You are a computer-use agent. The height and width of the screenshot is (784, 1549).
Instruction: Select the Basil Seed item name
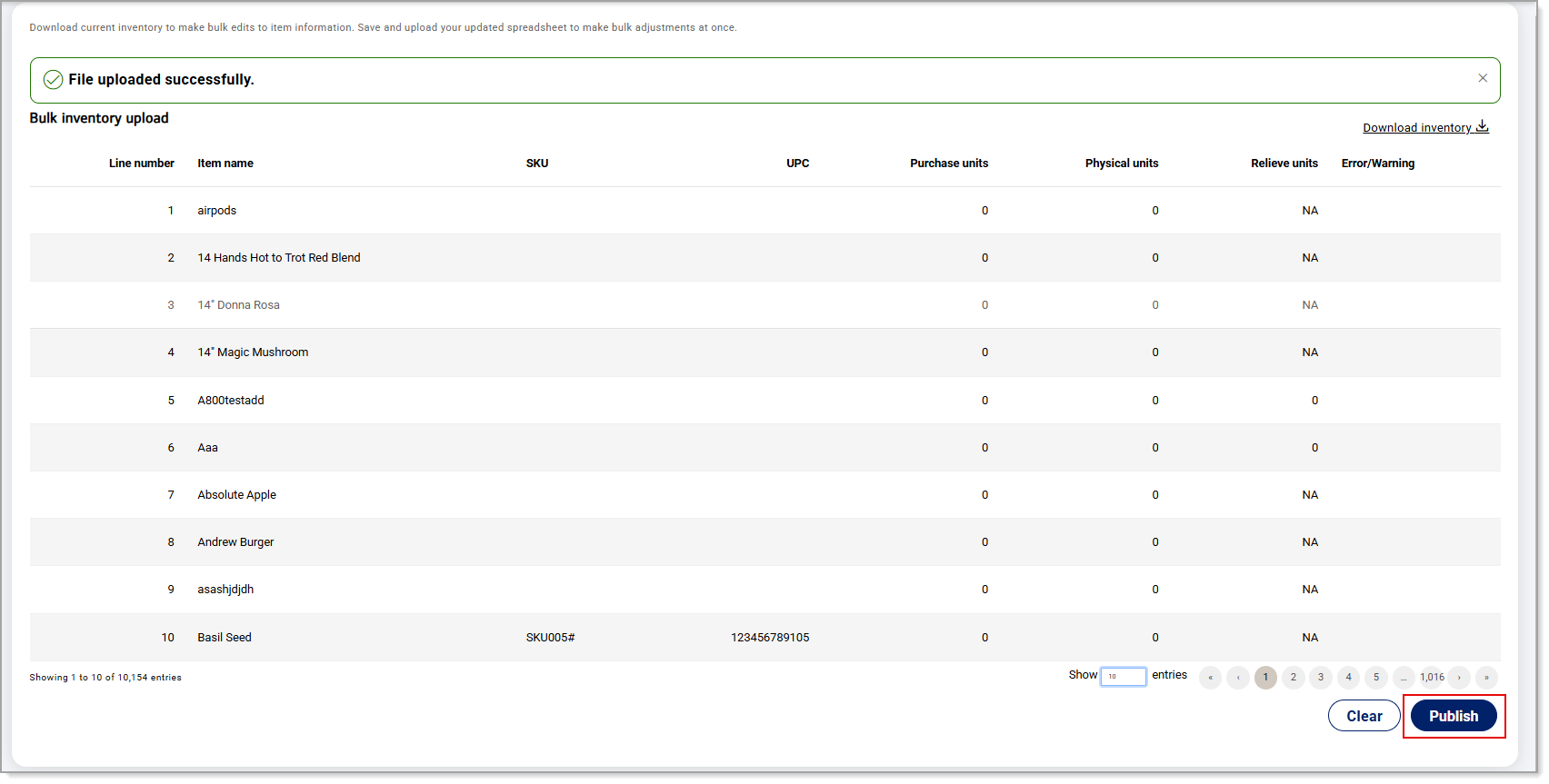(x=225, y=638)
